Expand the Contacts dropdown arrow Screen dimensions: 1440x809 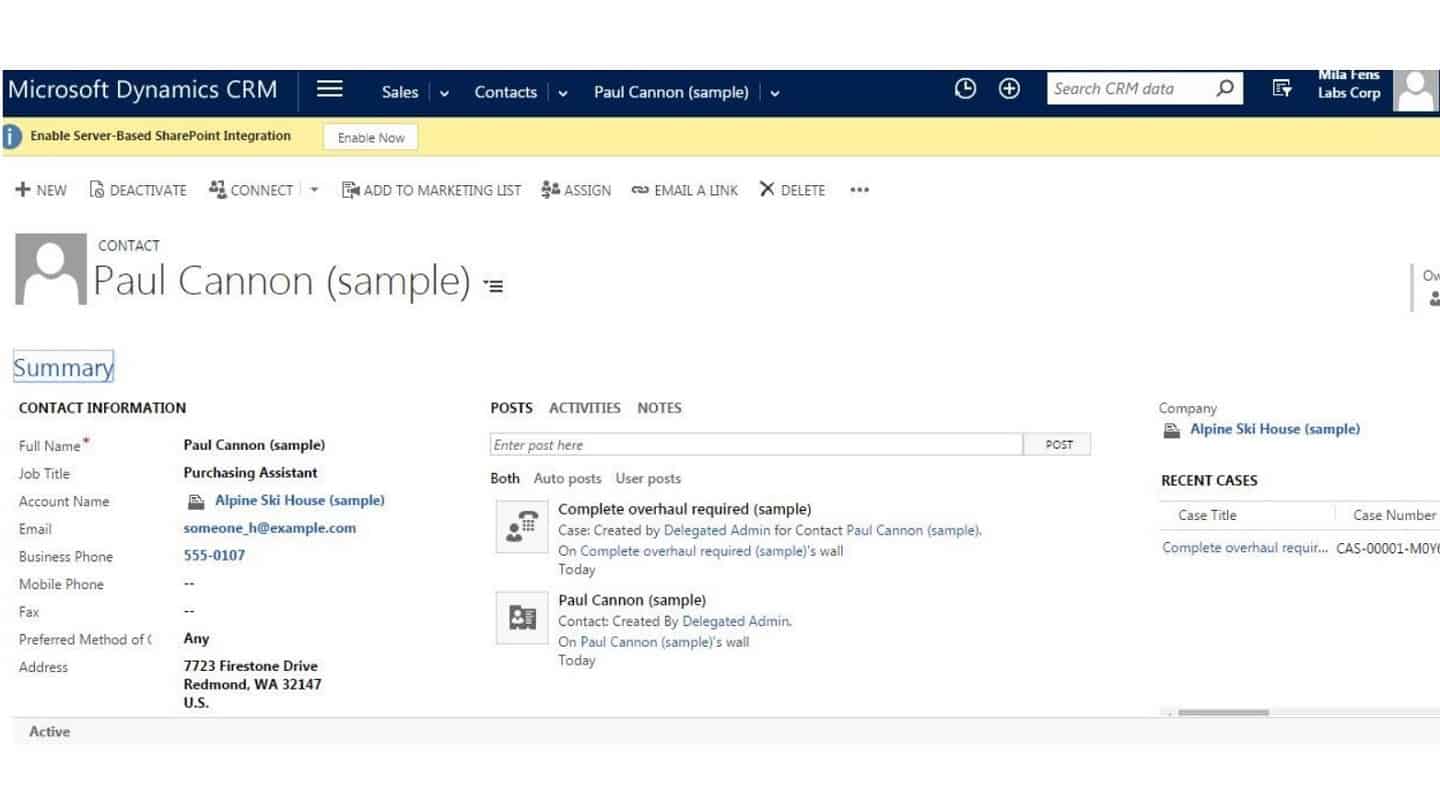click(x=563, y=93)
